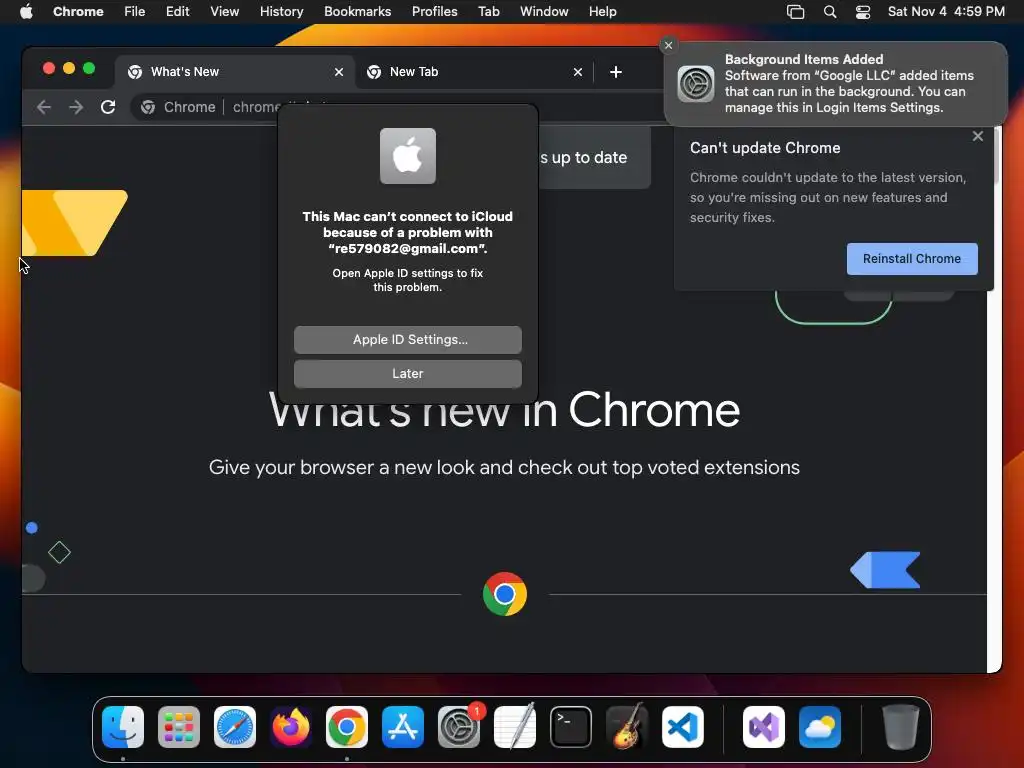Click the Chrome address bar
The height and width of the screenshot is (768, 1024).
[x=398, y=107]
